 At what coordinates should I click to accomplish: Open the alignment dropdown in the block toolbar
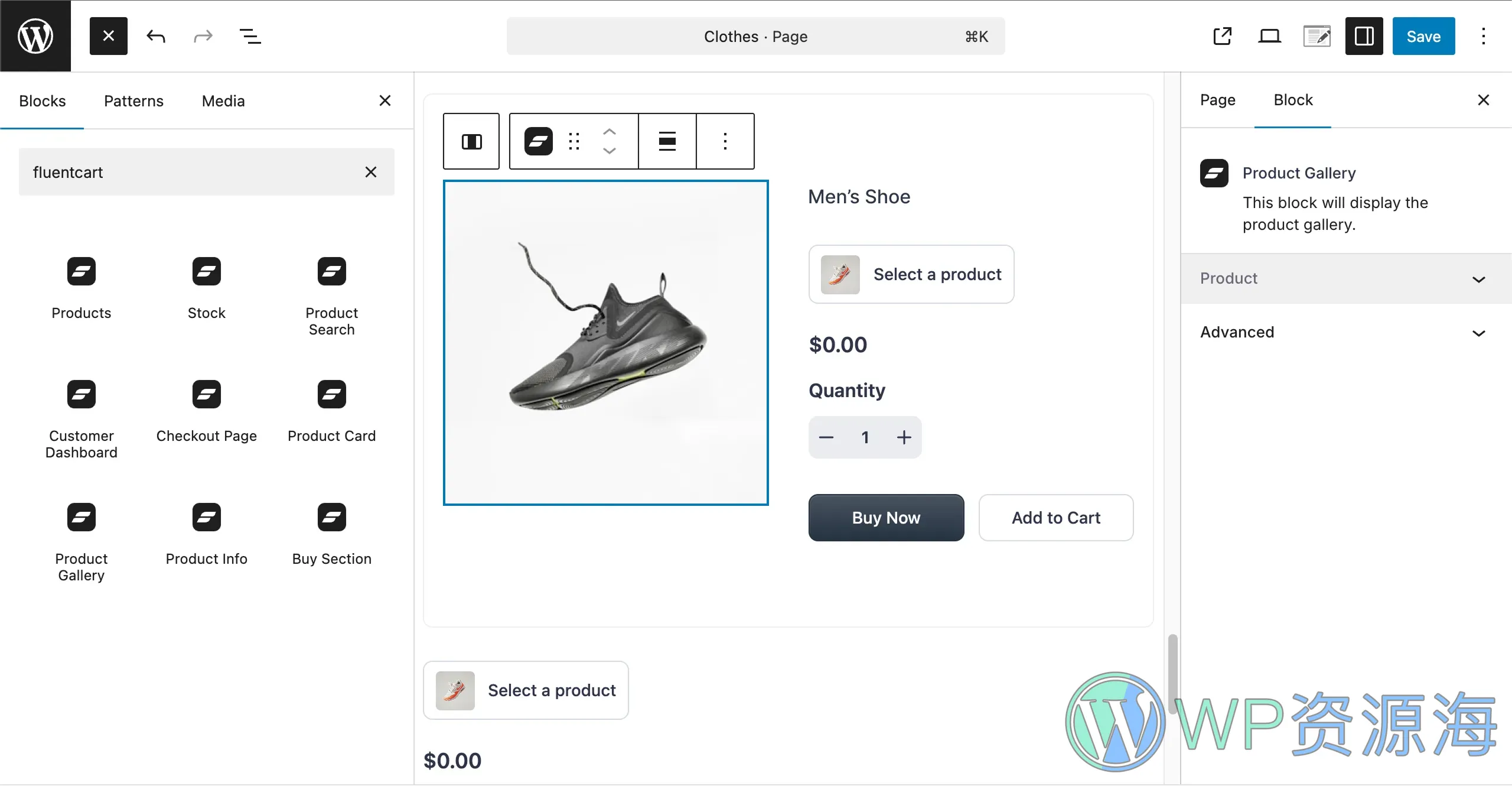(666, 141)
